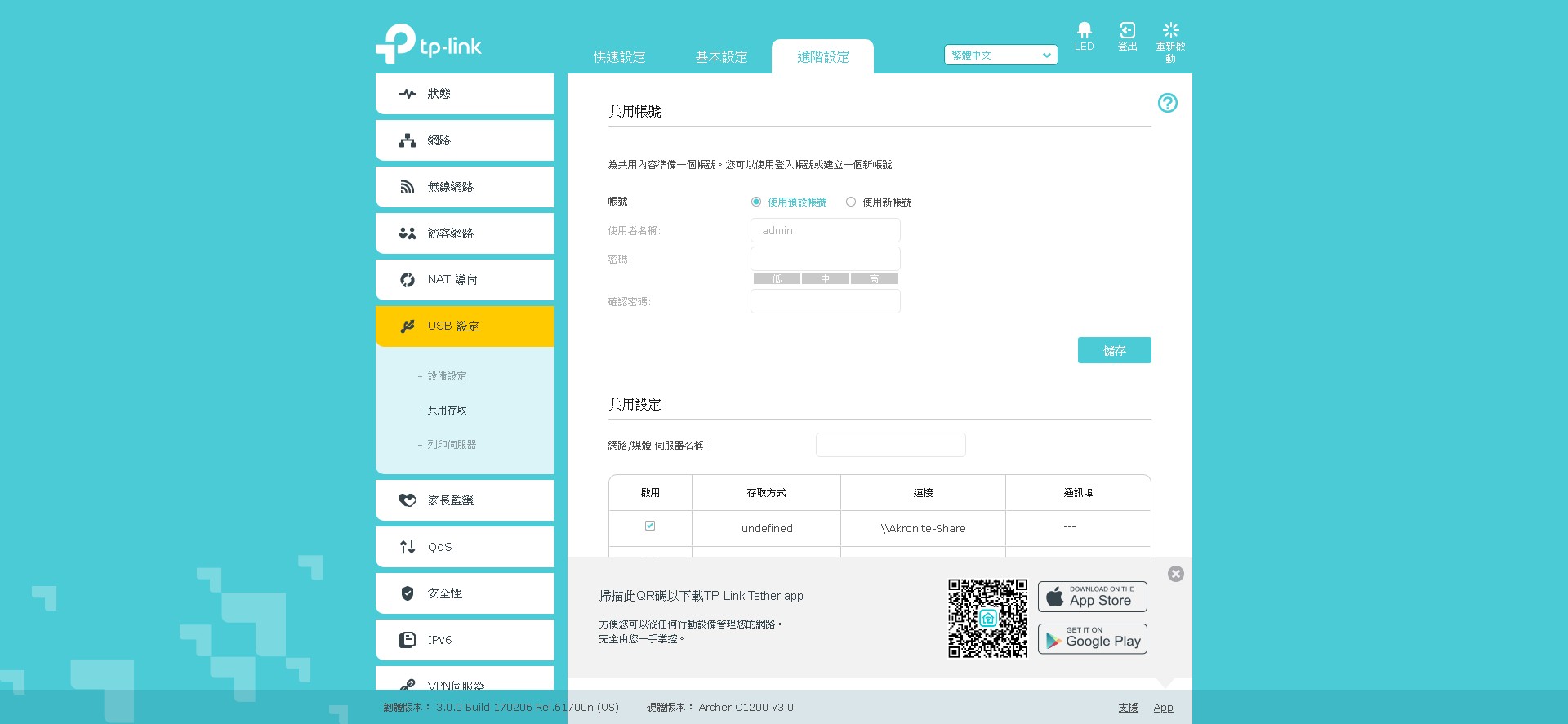Click the 狀態 status pulse icon
This screenshot has height=724, width=1568.
[x=408, y=94]
